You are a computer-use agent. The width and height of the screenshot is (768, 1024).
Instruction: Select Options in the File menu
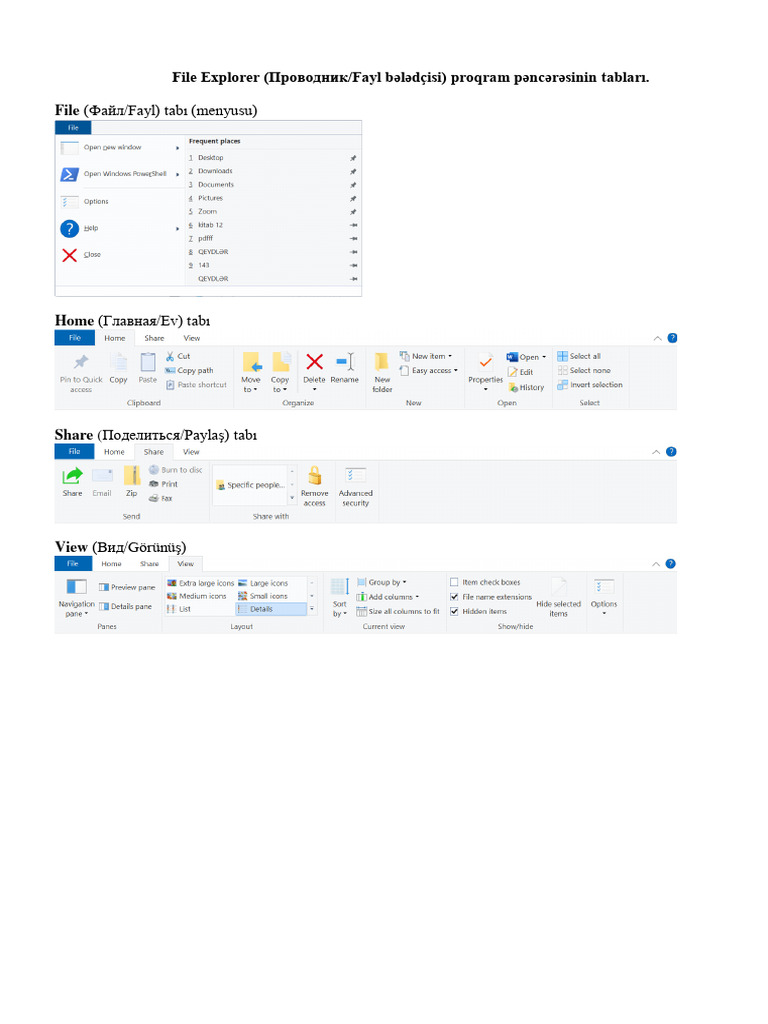96,201
